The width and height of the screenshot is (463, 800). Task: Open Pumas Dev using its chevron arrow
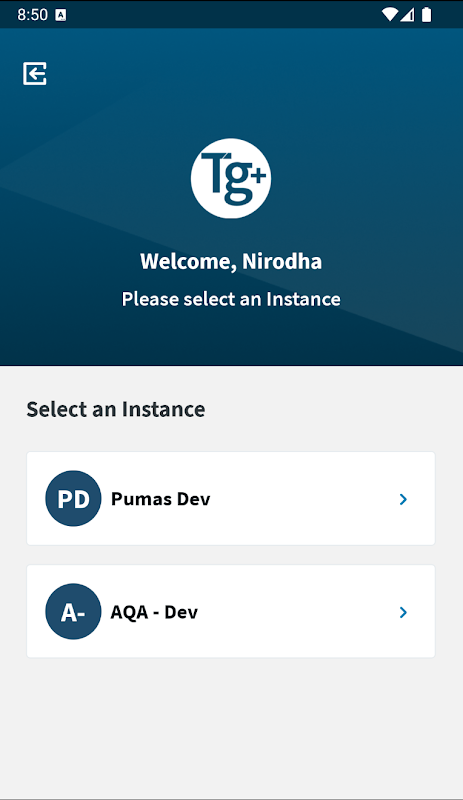403,499
